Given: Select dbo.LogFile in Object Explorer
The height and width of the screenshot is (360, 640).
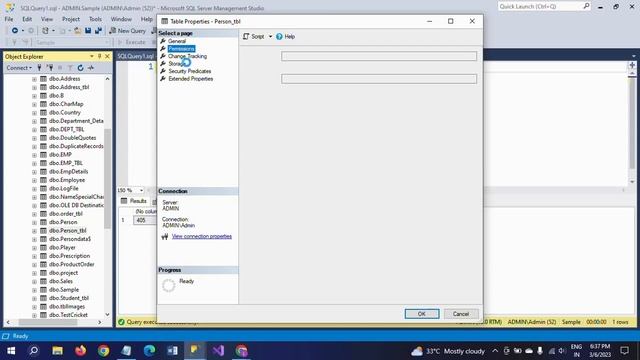Looking at the screenshot, I should click(63, 189).
